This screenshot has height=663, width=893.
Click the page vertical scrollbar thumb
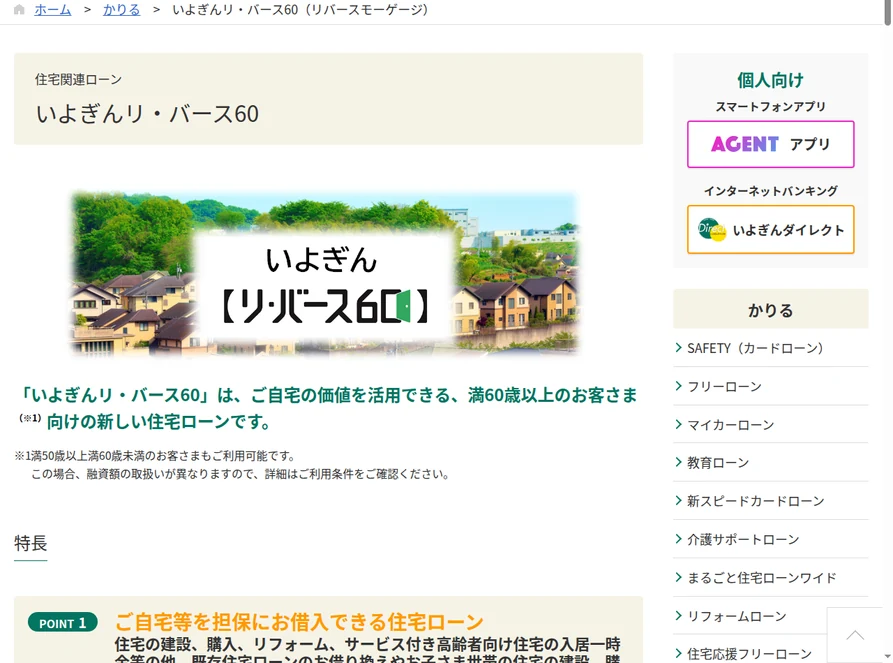point(887,13)
